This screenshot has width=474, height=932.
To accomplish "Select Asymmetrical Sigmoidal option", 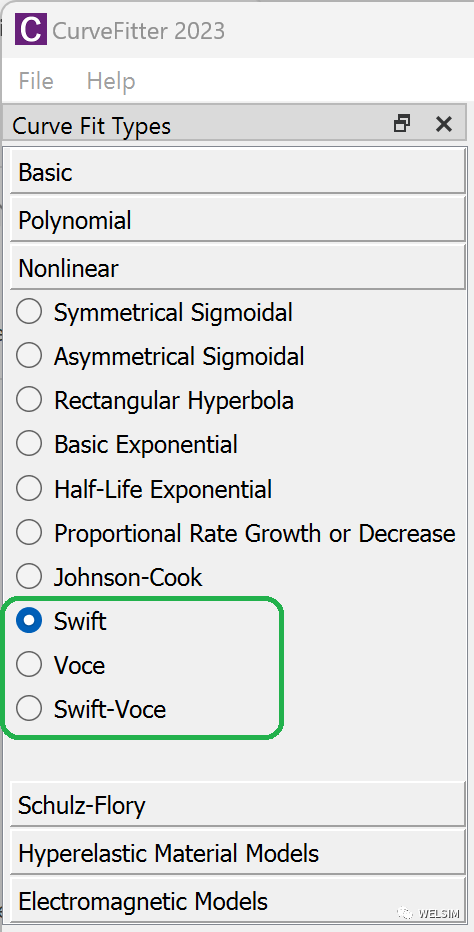I will 160,356.
